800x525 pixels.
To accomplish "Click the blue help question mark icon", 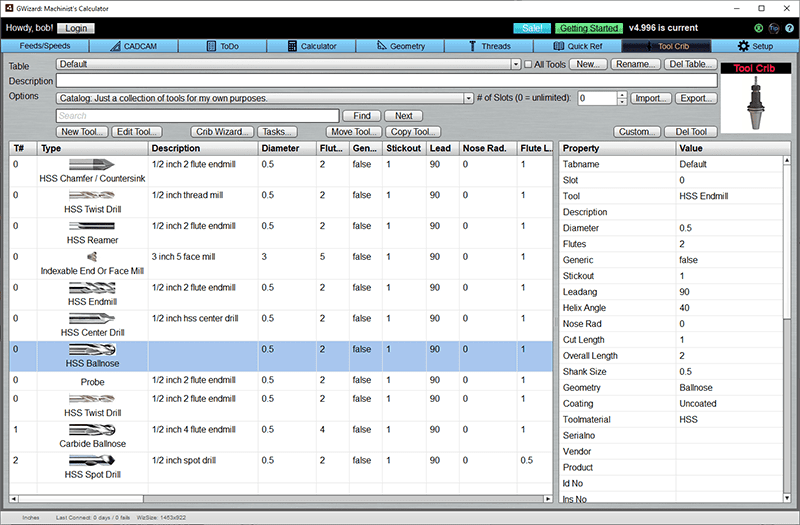I will [x=789, y=29].
